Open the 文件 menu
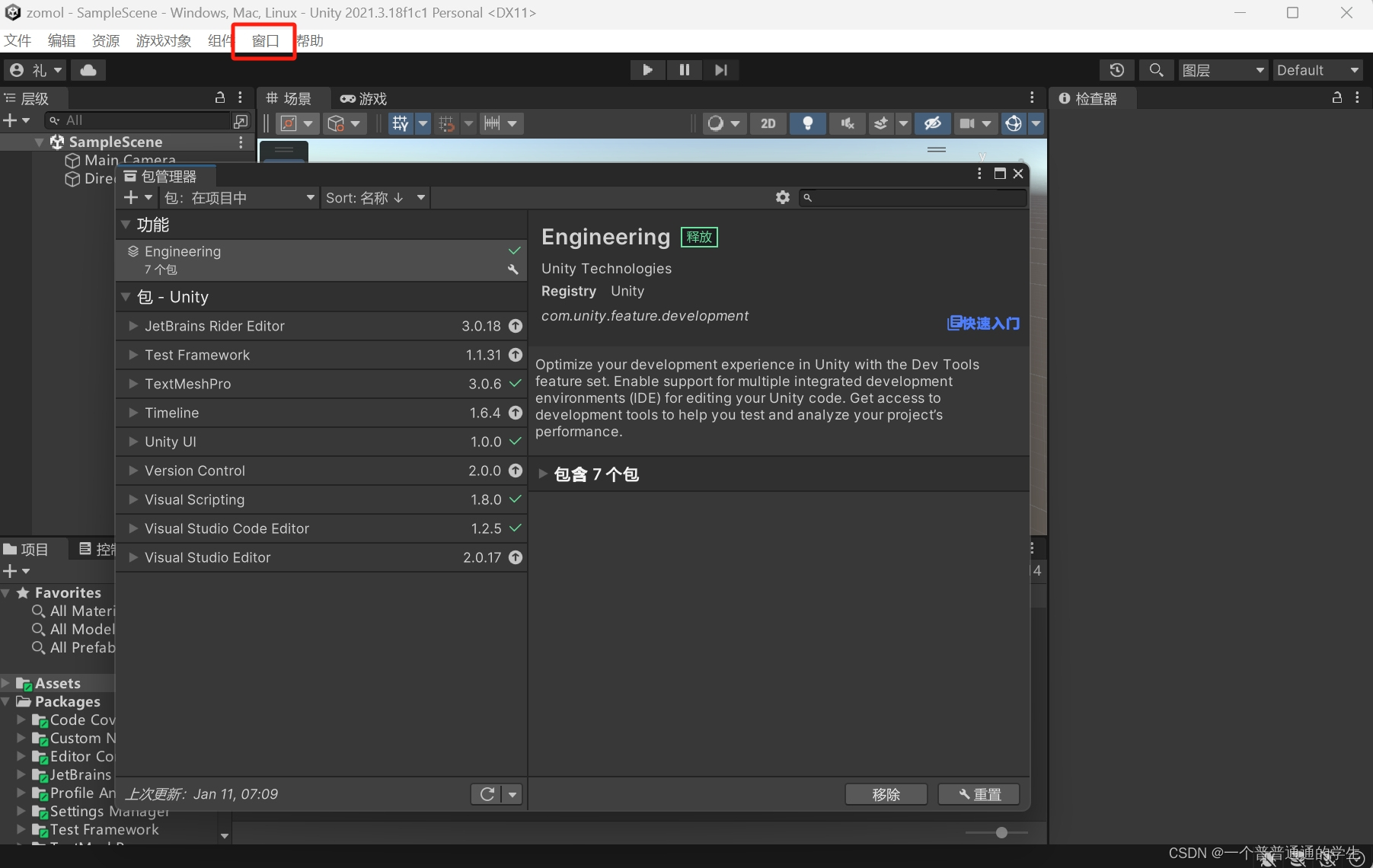 click(18, 40)
